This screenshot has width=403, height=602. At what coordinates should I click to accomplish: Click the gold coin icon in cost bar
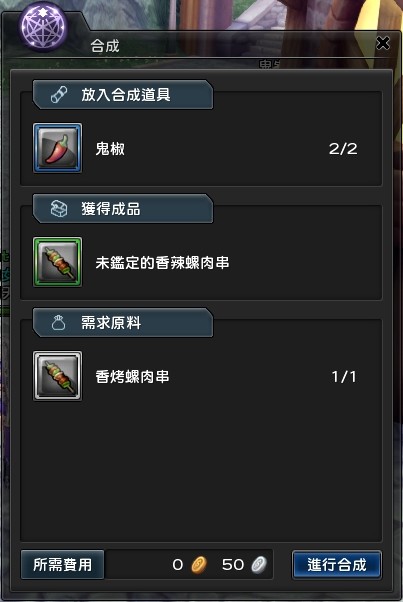click(x=199, y=565)
